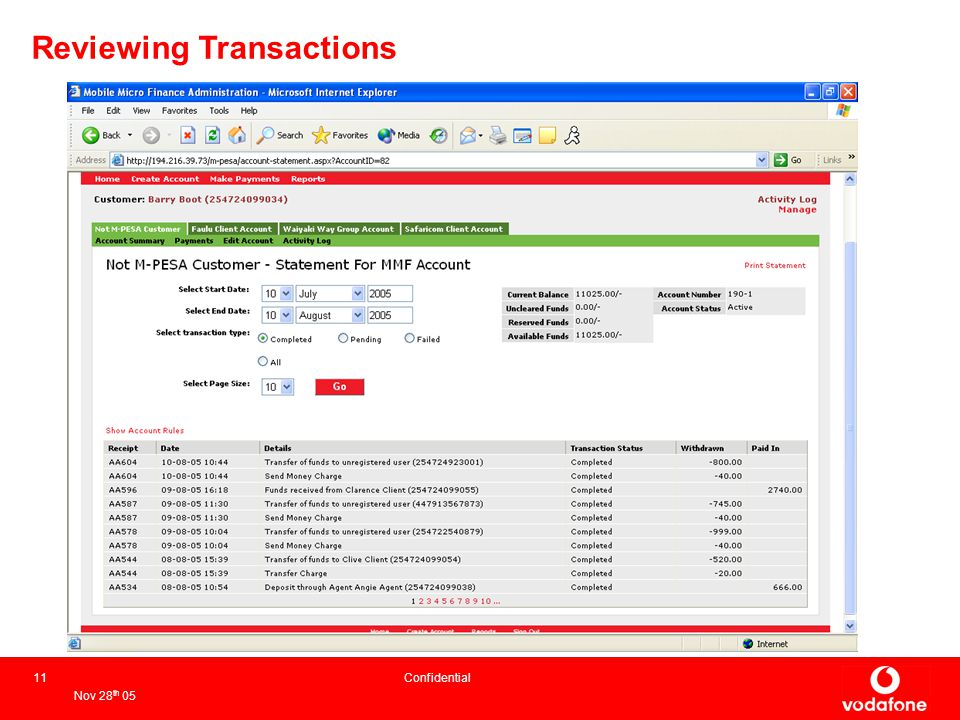Image resolution: width=960 pixels, height=720 pixels.
Task: Open the File menu
Action: [x=88, y=111]
